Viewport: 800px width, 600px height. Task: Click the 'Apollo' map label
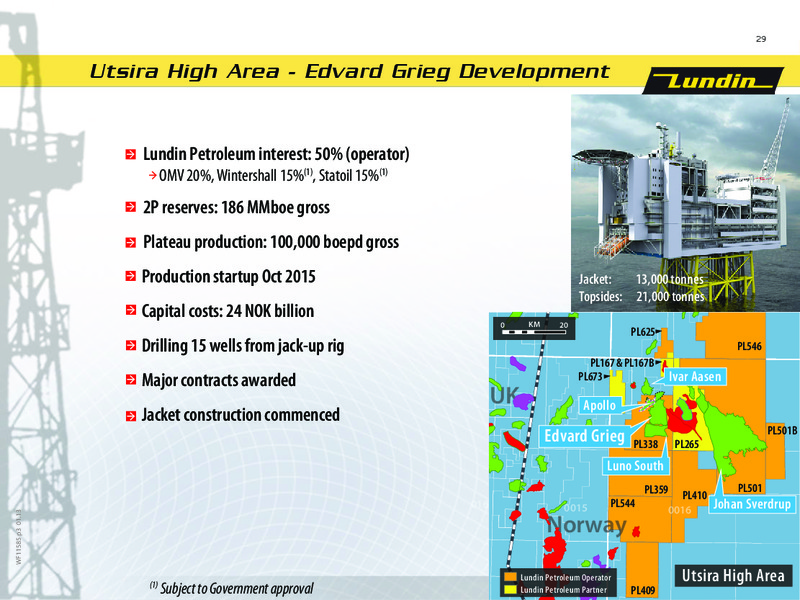pyautogui.click(x=599, y=405)
